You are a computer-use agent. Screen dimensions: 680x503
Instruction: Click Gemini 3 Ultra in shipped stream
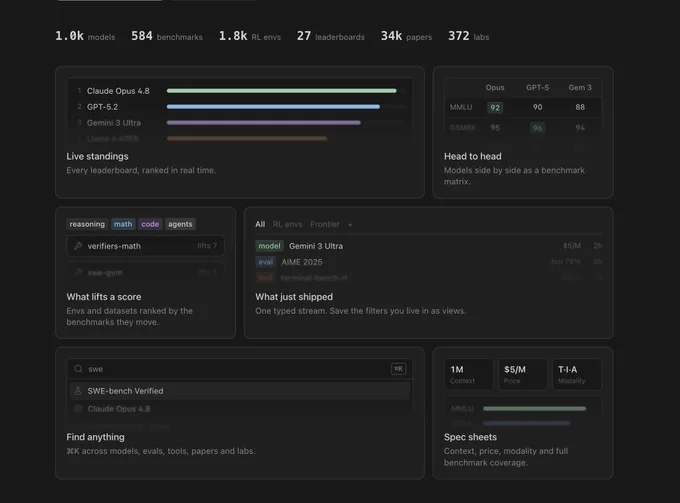coord(316,246)
